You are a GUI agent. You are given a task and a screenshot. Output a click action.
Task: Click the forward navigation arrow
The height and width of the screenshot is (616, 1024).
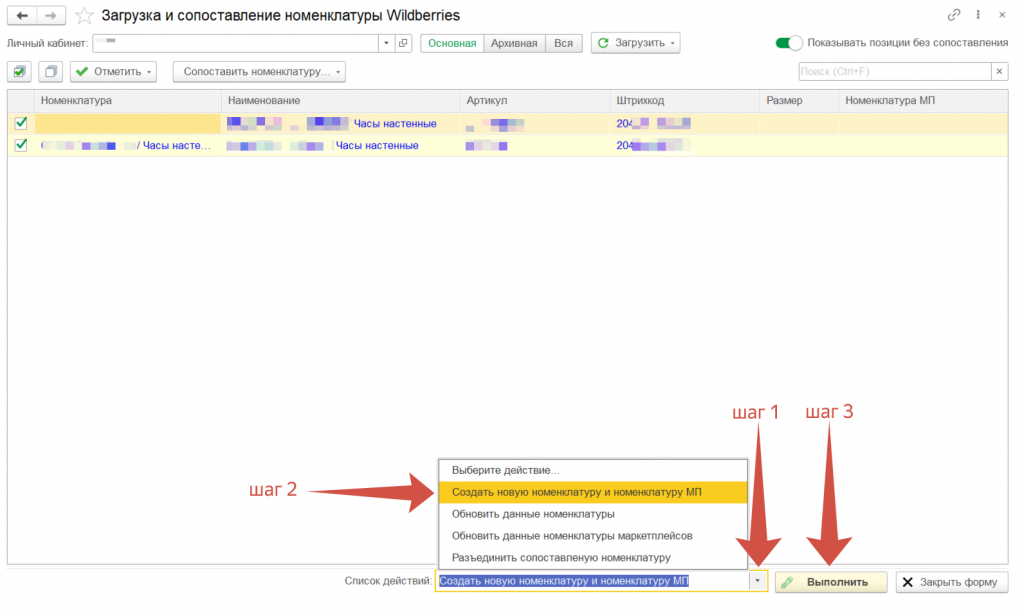(50, 16)
